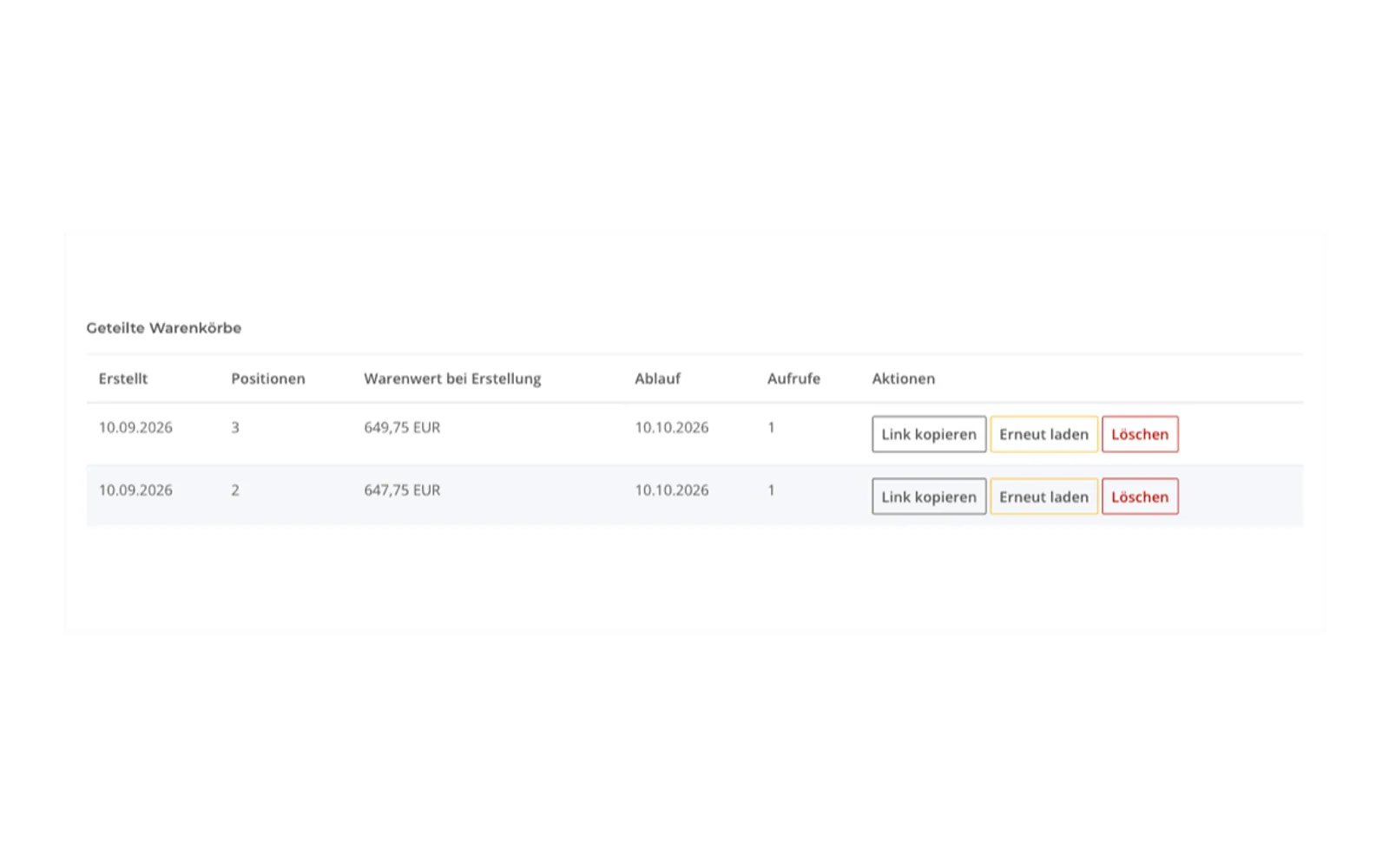
Task: Click the Geteilte Warenkörbe heading
Action: pyautogui.click(x=164, y=328)
